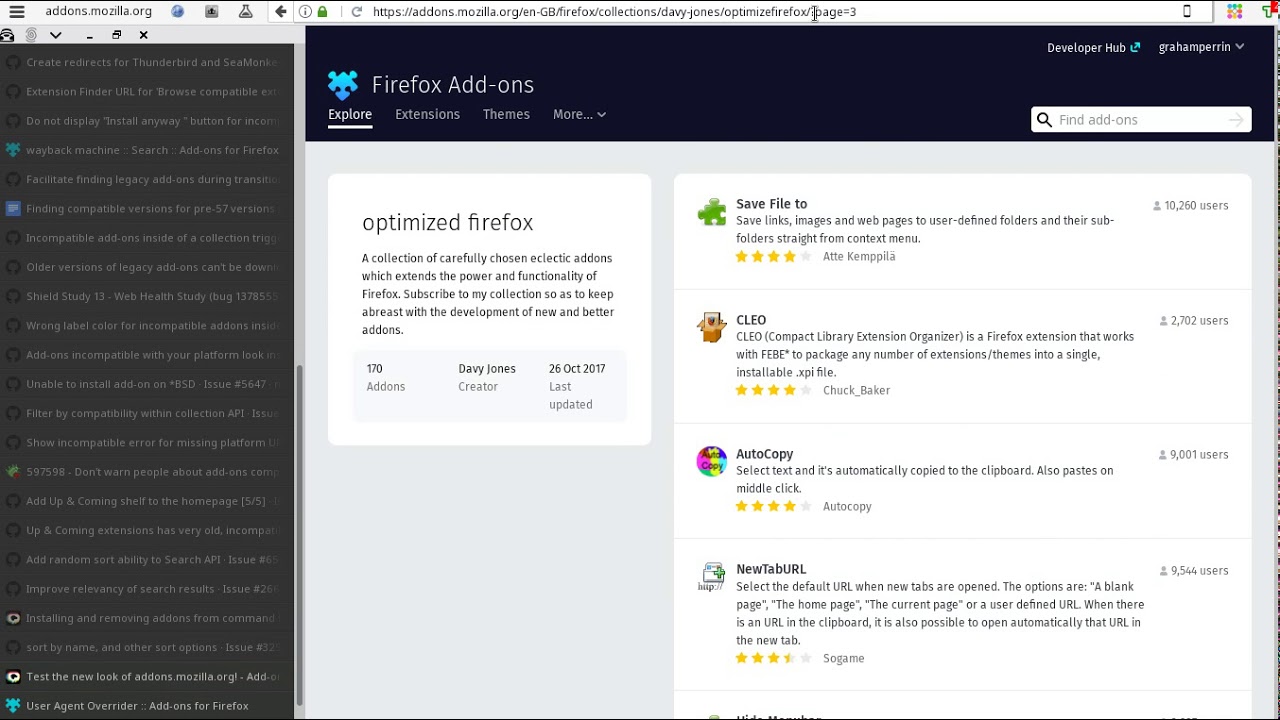Viewport: 1280px width, 720px height.
Task: Click the colorful dots grid extension icon
Action: (x=1235, y=12)
